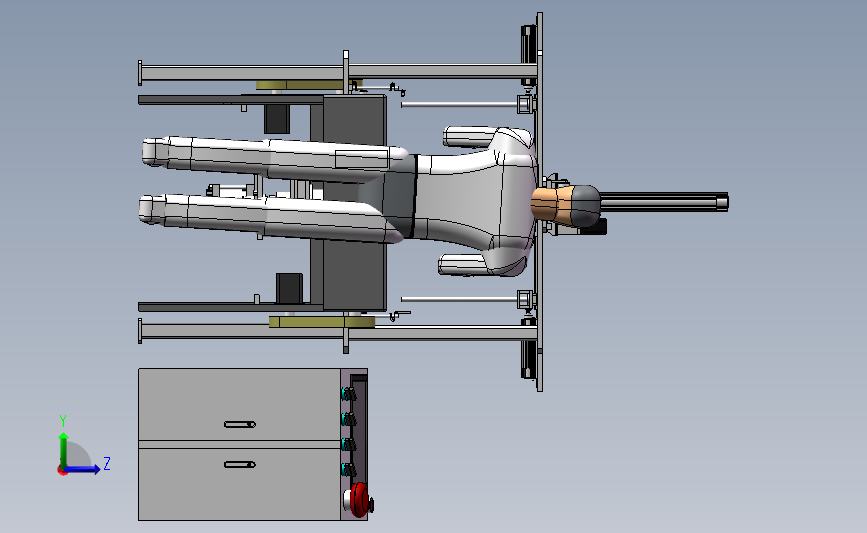Select the red origin ball of the triad
This screenshot has width=867, height=533.
pos(62,471)
